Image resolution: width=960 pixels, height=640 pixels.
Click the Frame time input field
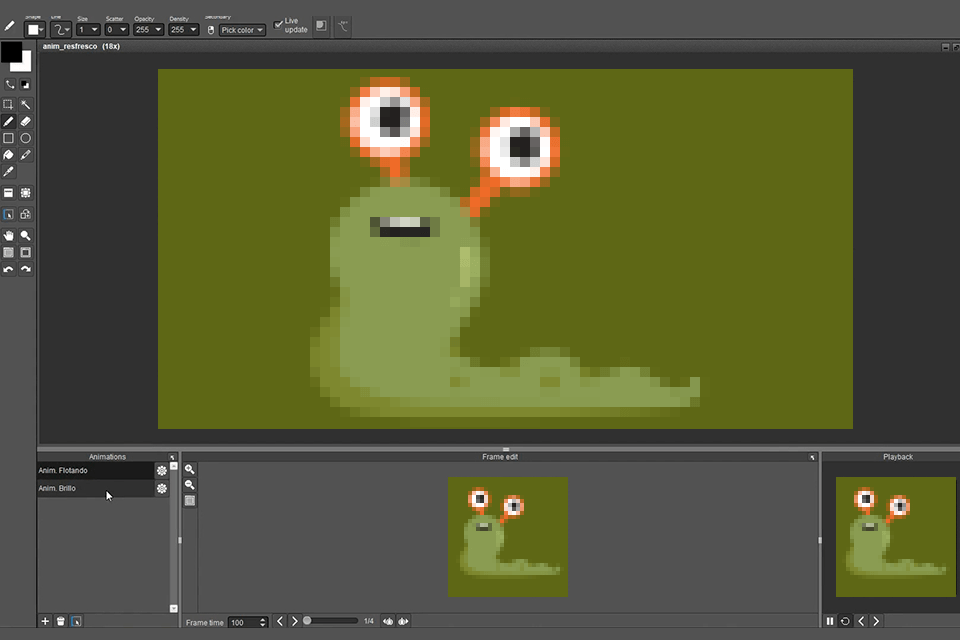tap(243, 622)
